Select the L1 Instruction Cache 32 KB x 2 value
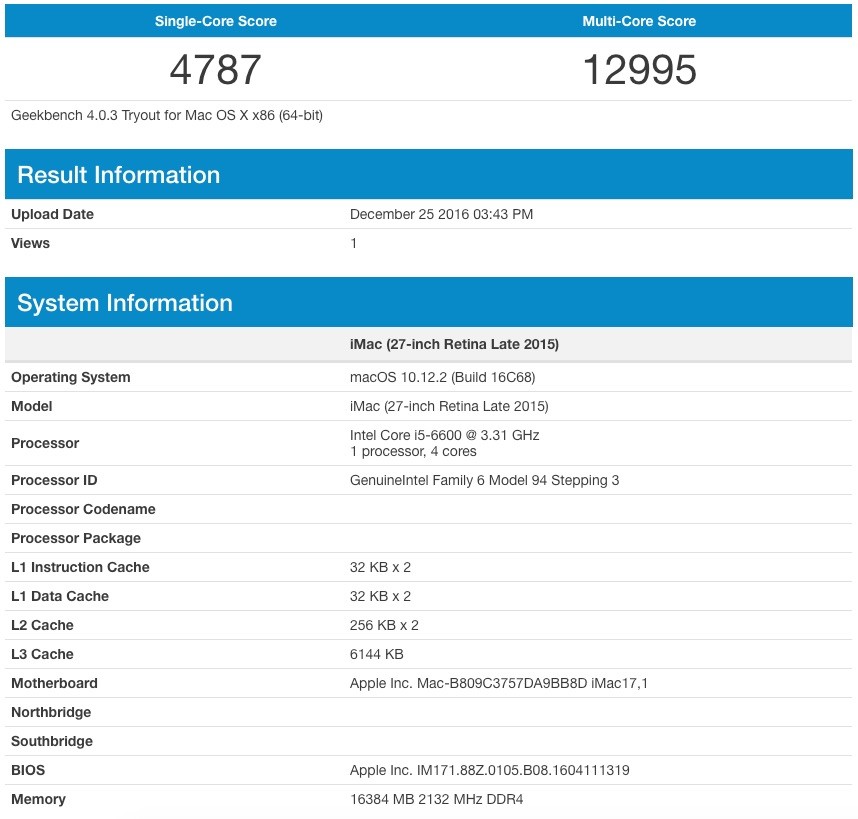Image resolution: width=858 pixels, height=819 pixels. (x=380, y=567)
